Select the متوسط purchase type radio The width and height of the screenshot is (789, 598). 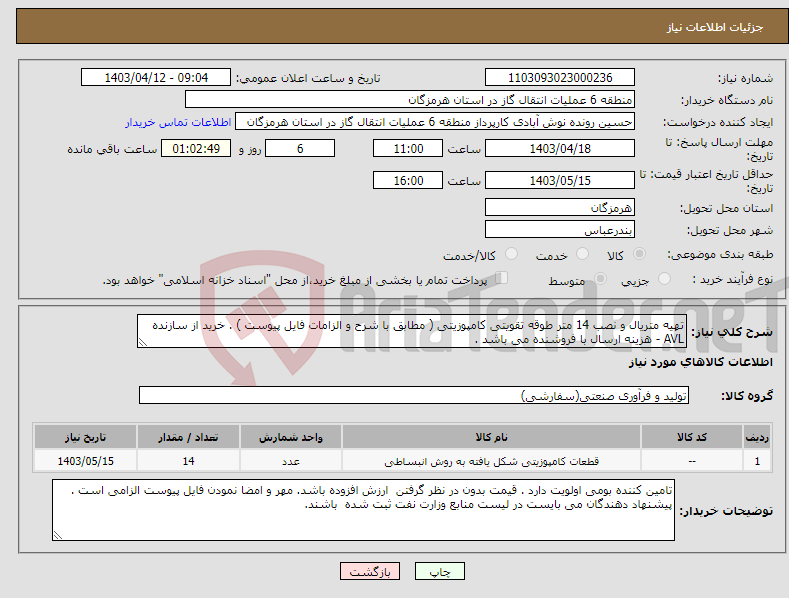[x=600, y=278]
